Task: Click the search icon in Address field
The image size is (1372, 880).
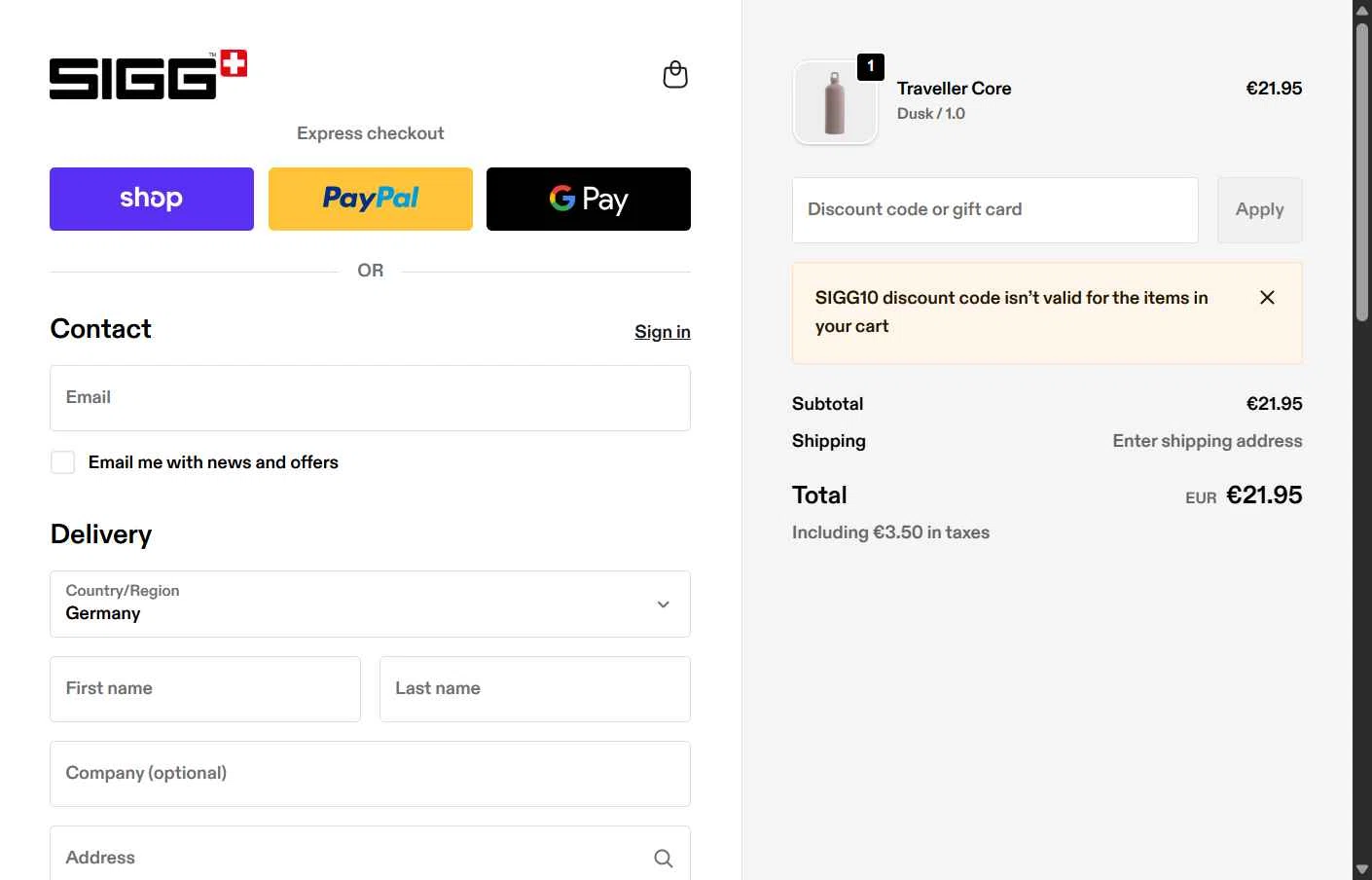Action: (664, 858)
